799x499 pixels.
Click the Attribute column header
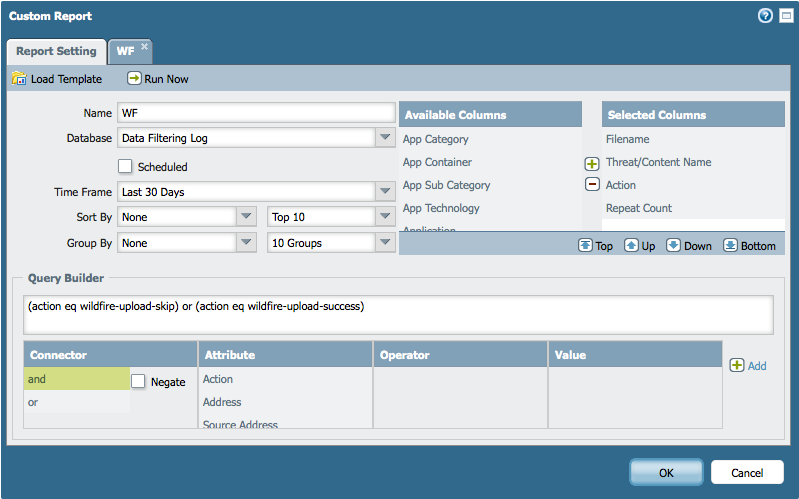click(x=285, y=355)
